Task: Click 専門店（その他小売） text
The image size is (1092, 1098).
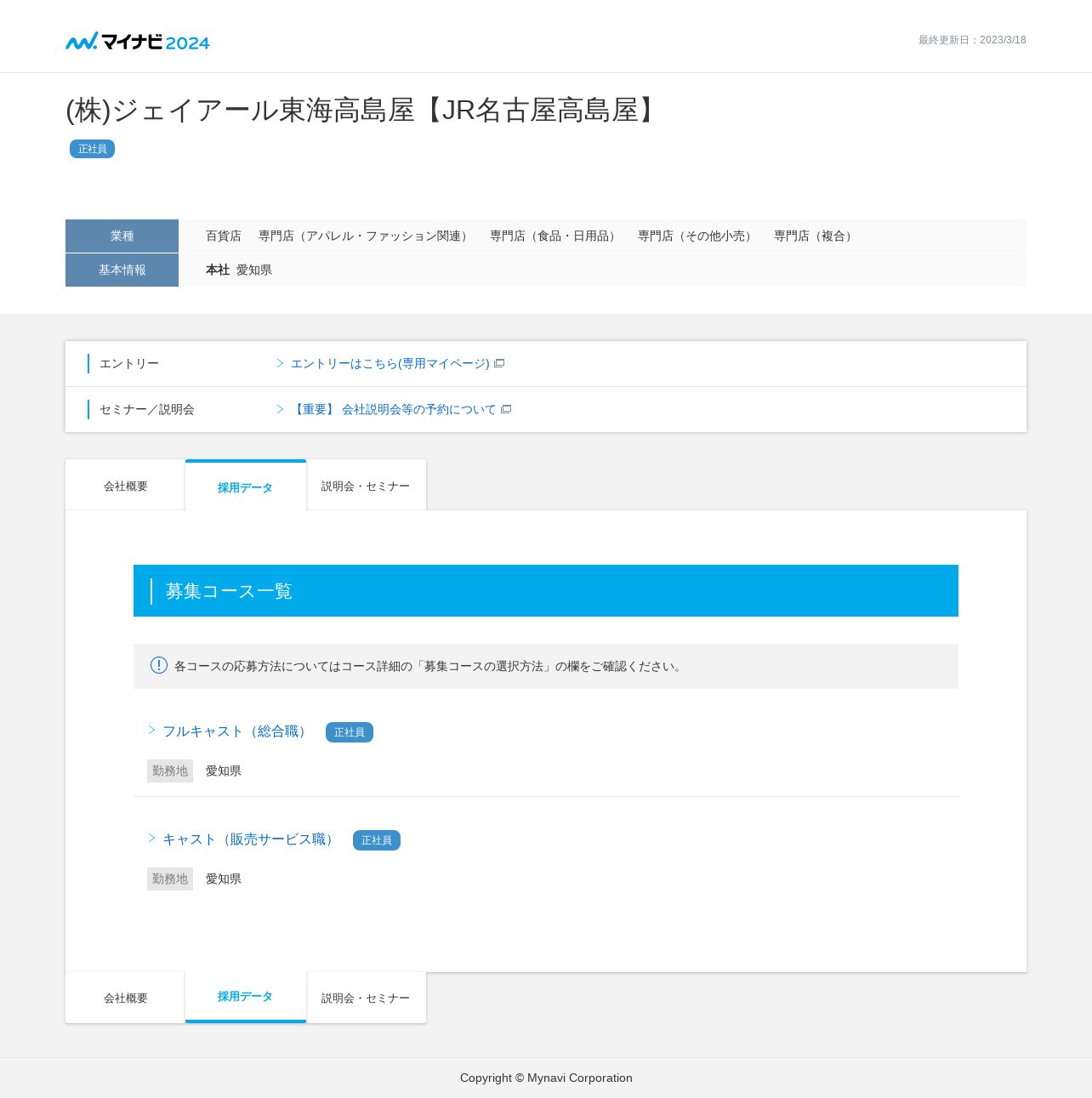Action: [x=697, y=236]
